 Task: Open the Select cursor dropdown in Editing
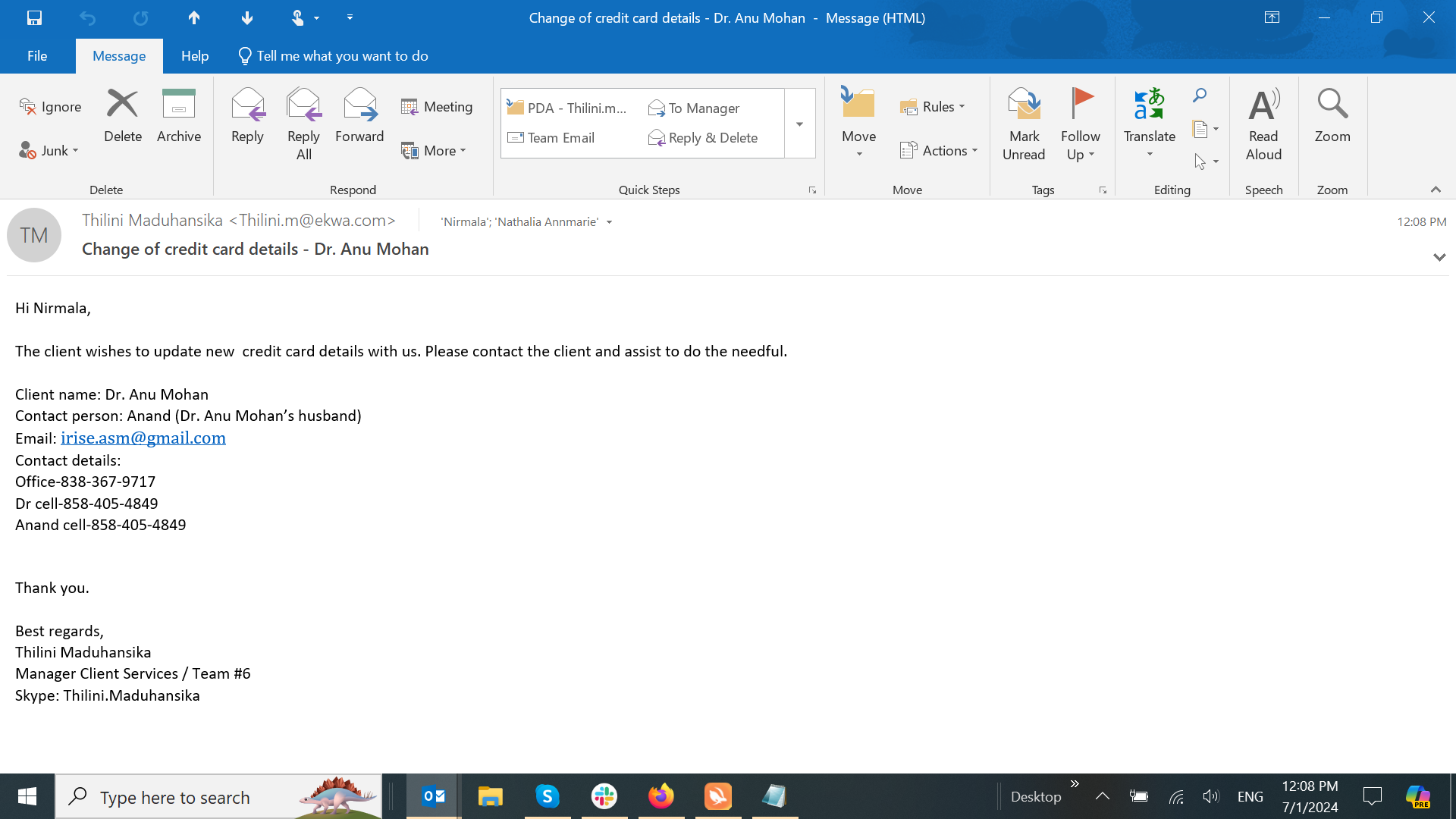pos(1205,162)
